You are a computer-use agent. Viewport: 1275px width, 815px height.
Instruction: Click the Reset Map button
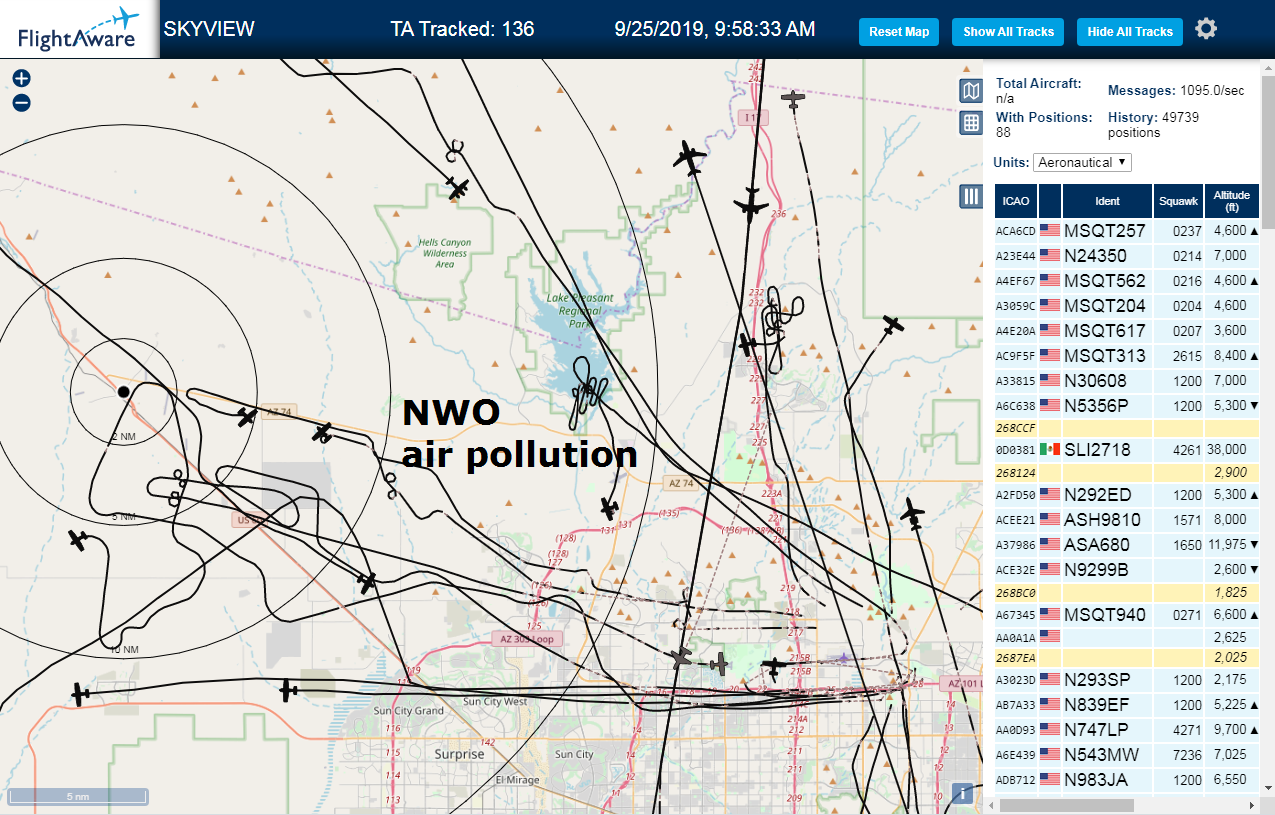899,32
